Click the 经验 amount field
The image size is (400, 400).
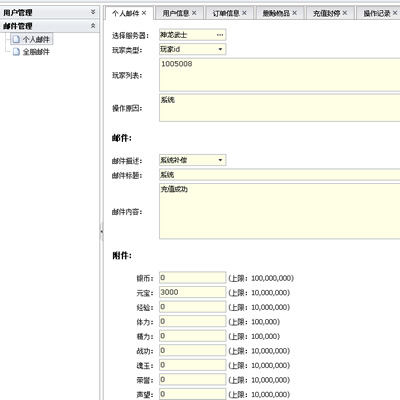click(x=193, y=307)
